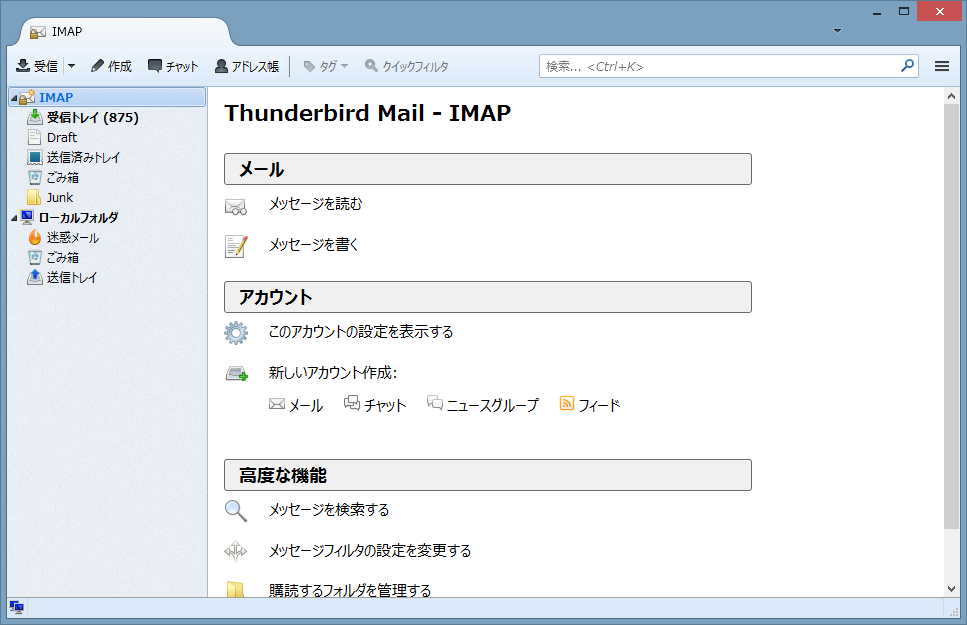The height and width of the screenshot is (625, 967).
Task: Click the 作成 (Write) toolbar button
Action: [x=111, y=66]
